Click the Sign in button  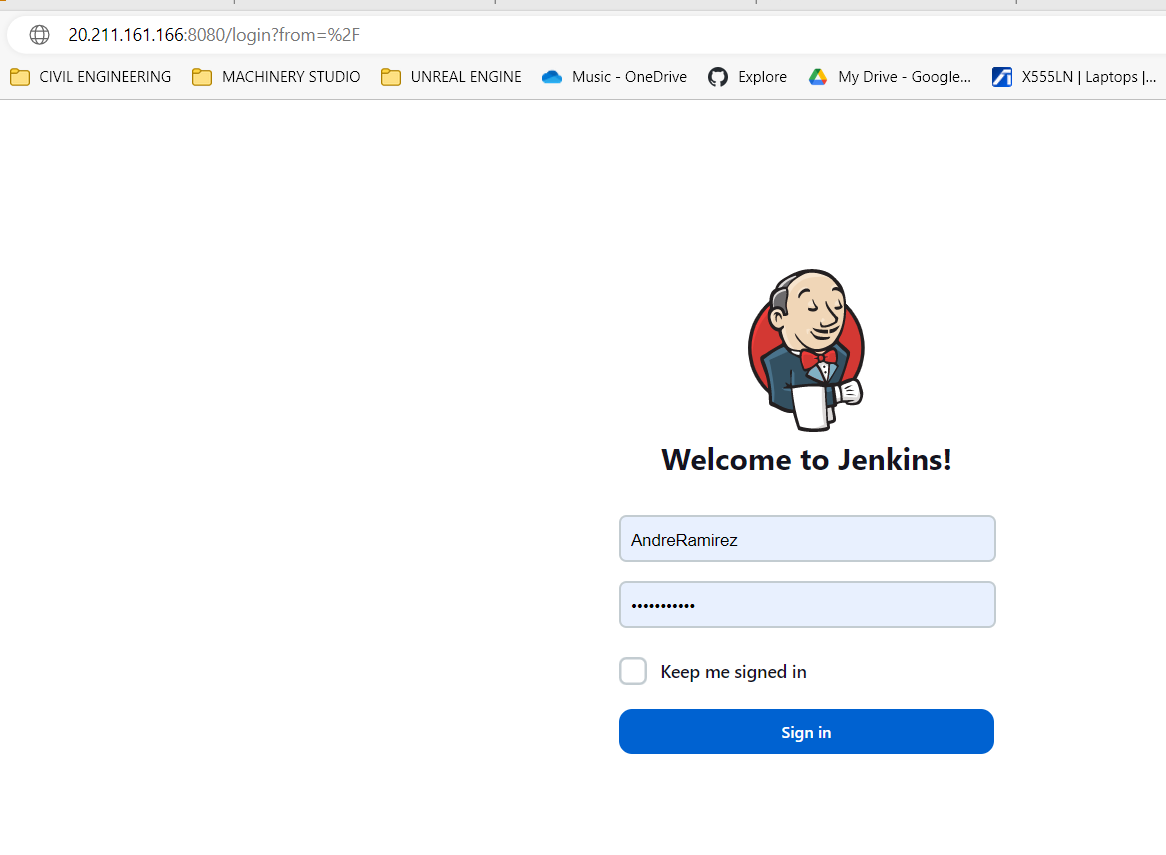coord(806,732)
